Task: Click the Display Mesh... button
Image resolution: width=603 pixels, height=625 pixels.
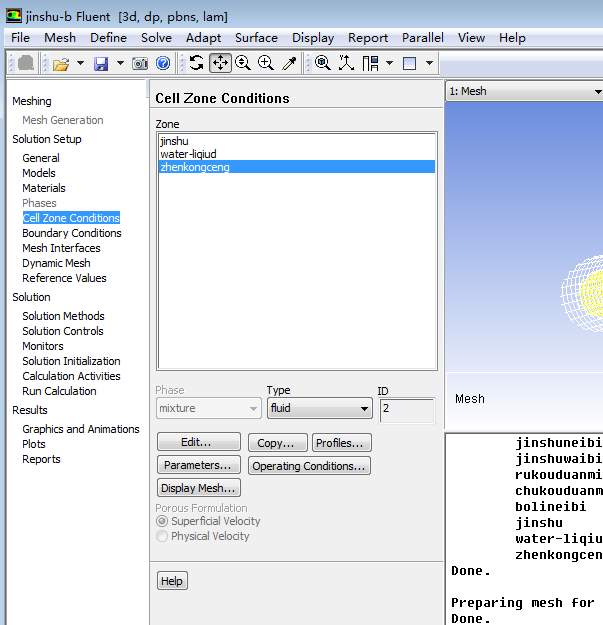Action: click(199, 488)
